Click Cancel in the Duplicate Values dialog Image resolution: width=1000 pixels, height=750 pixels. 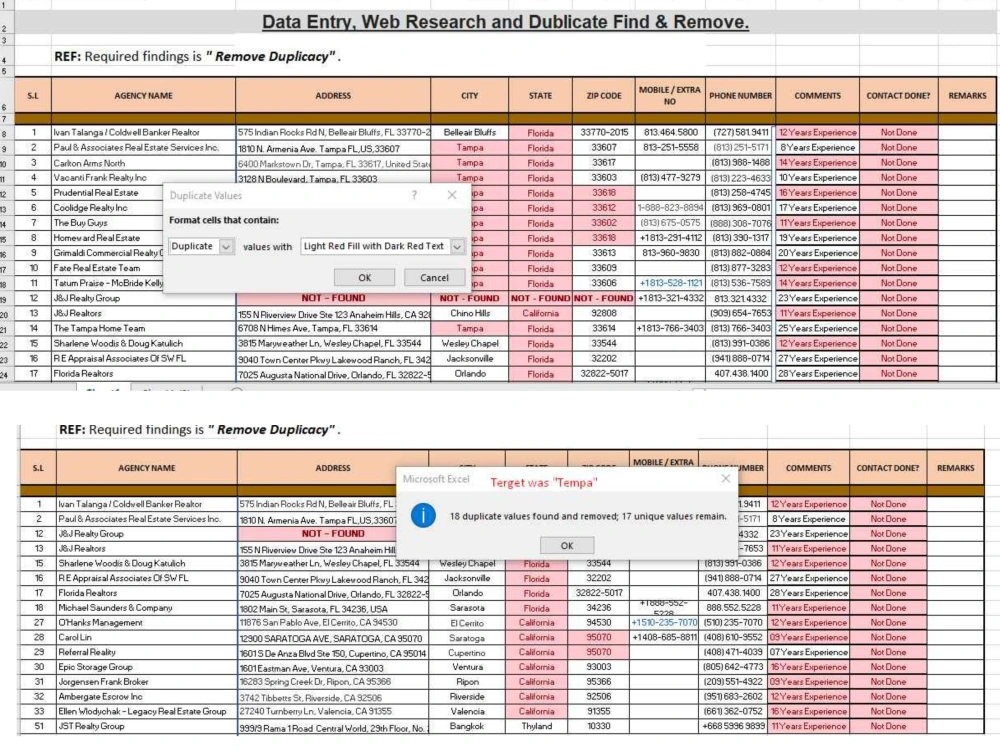[x=434, y=277]
